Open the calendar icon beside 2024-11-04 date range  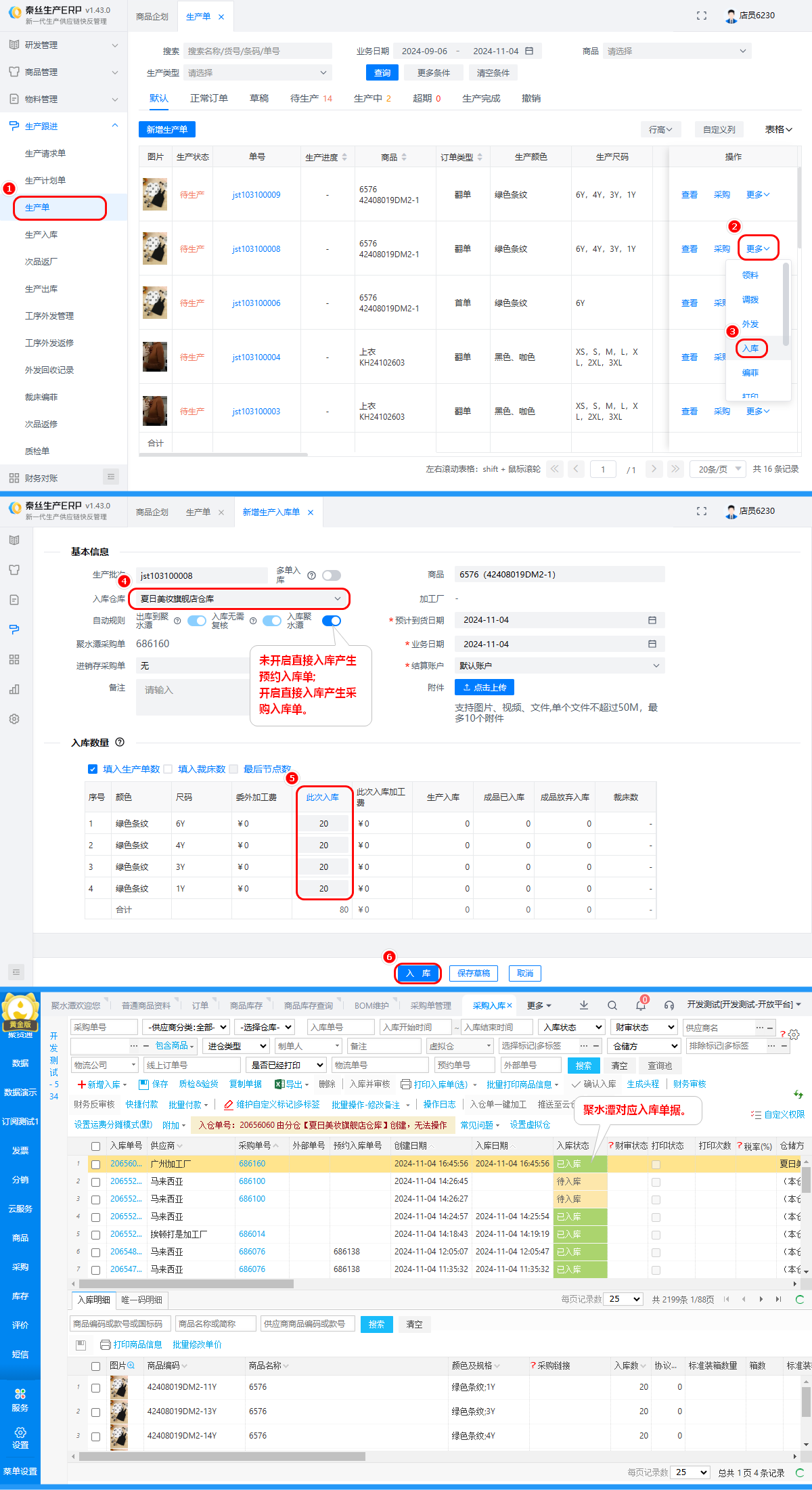click(x=529, y=51)
